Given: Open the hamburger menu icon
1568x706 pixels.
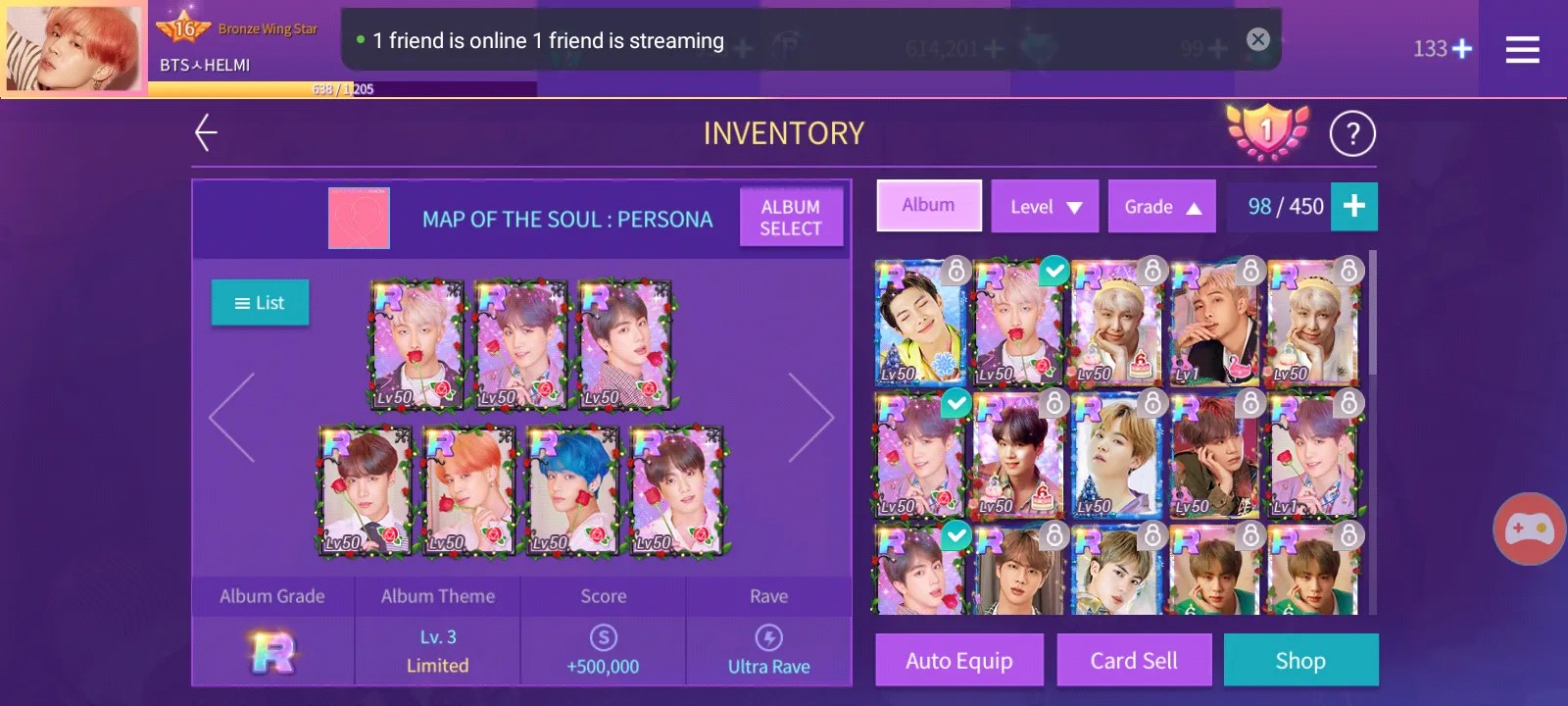Looking at the screenshot, I should (x=1522, y=49).
